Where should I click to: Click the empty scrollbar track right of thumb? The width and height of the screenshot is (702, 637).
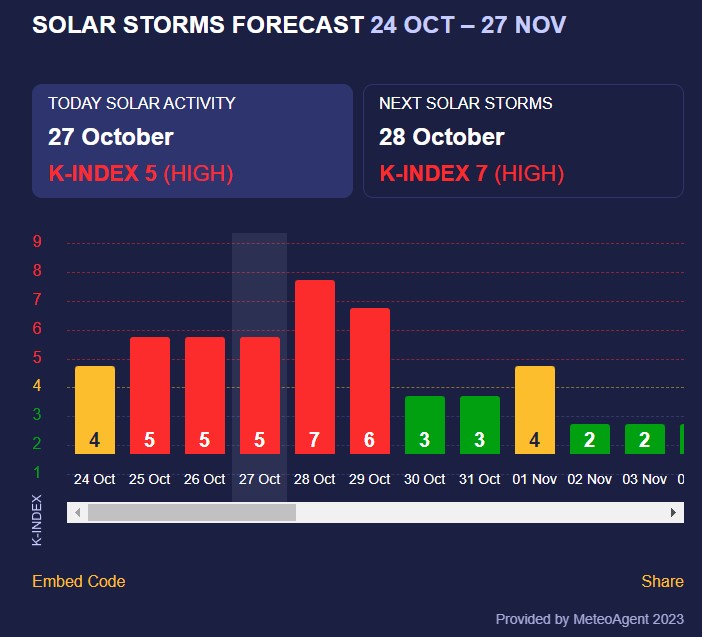pos(480,512)
